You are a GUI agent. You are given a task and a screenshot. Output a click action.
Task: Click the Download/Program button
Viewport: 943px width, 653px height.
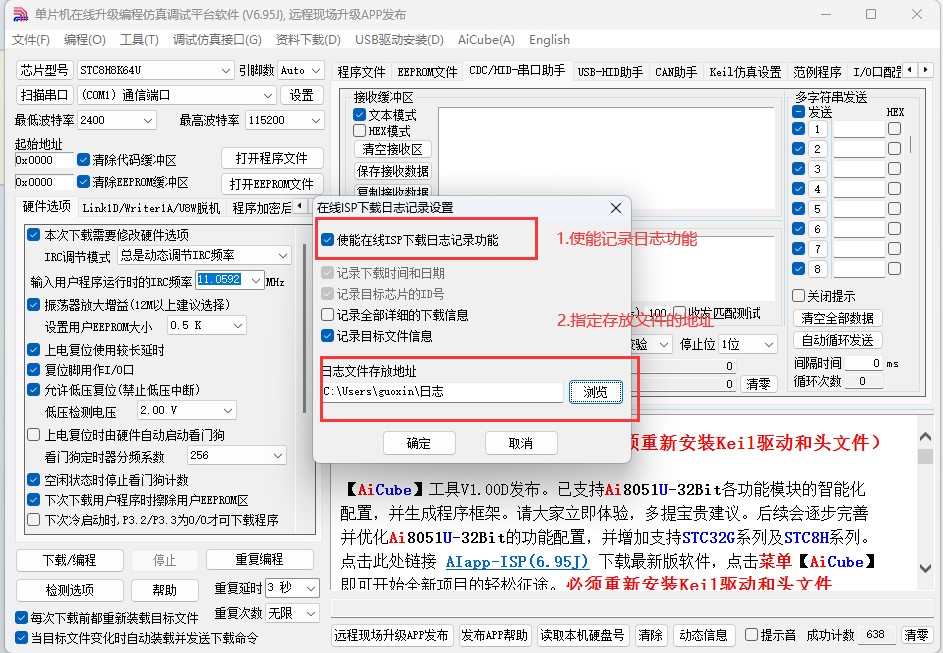pyautogui.click(x=70, y=560)
